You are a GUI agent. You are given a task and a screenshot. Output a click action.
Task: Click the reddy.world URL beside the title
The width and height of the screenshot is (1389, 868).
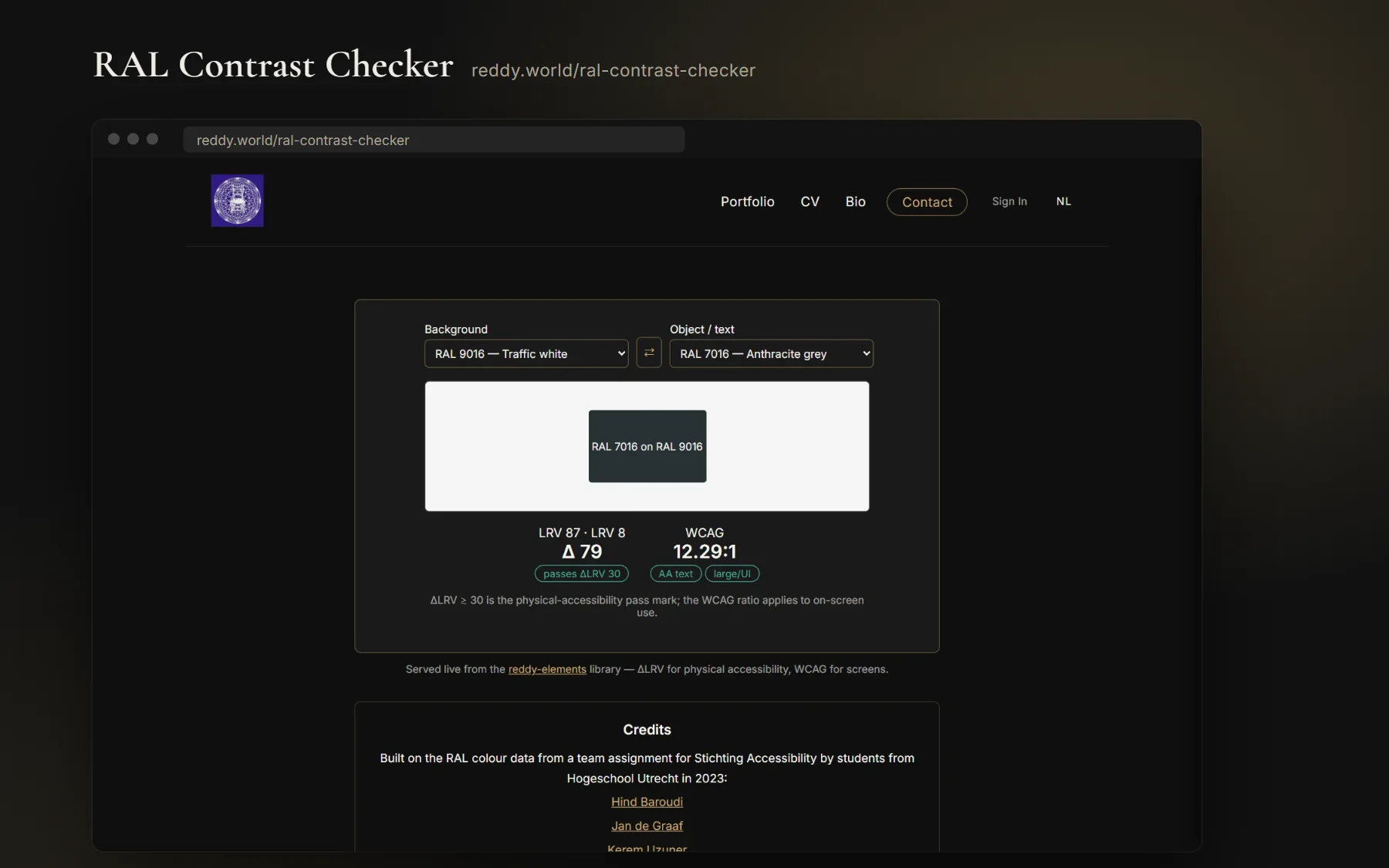(x=613, y=70)
